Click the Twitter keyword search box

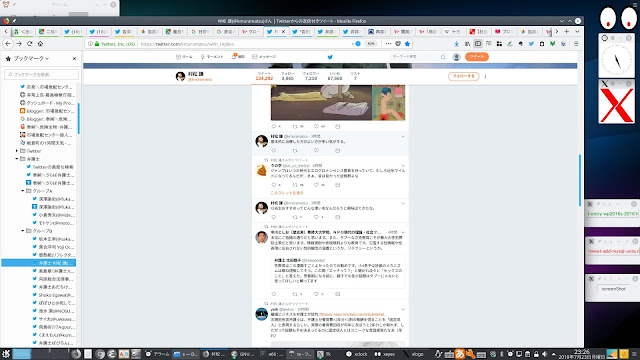click(418, 57)
